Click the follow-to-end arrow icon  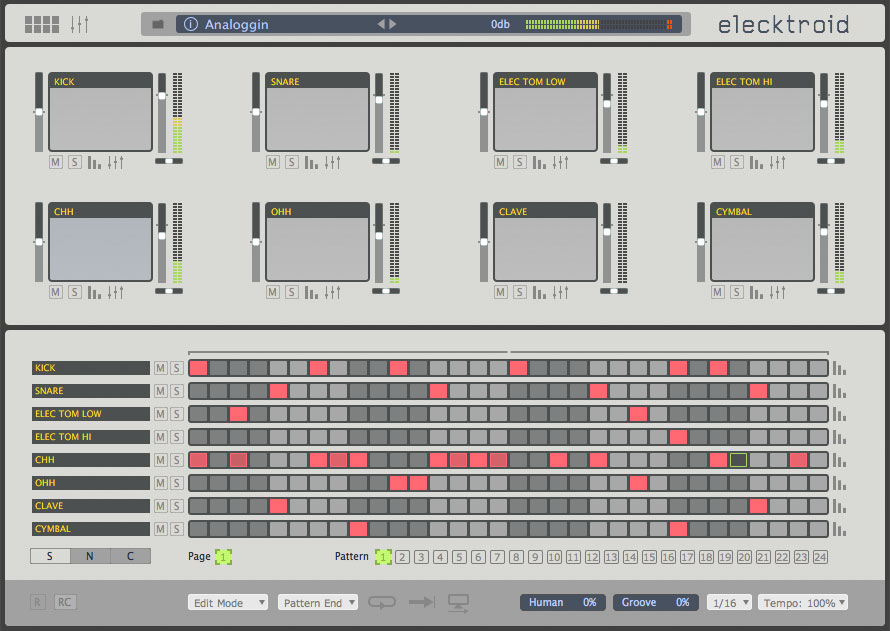click(422, 602)
